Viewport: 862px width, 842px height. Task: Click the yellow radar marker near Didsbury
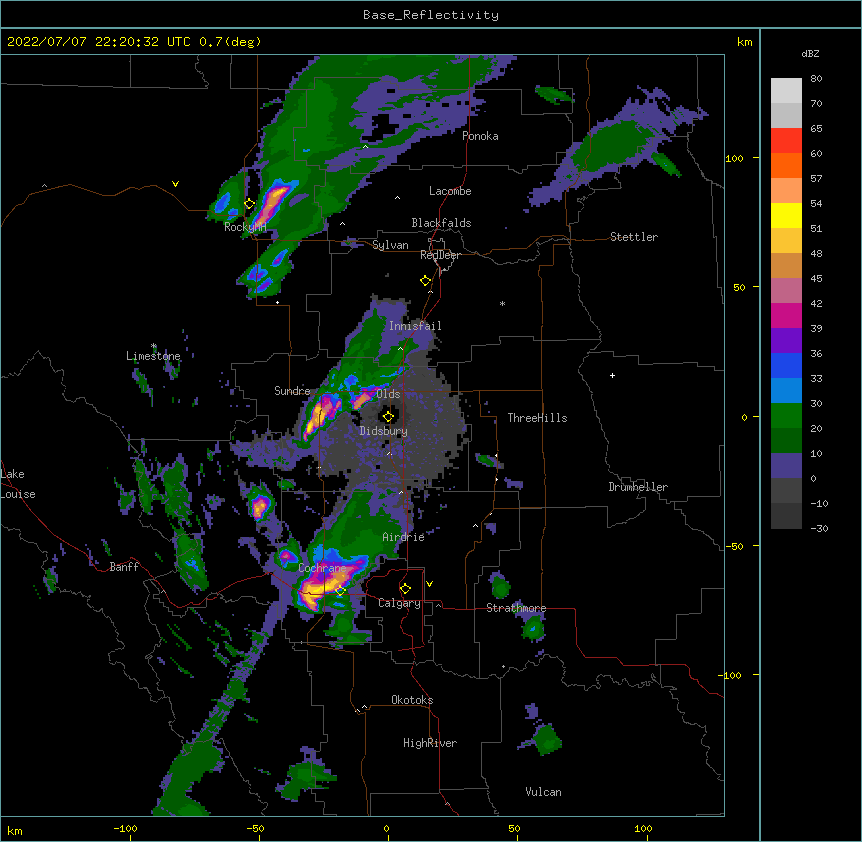(388, 416)
